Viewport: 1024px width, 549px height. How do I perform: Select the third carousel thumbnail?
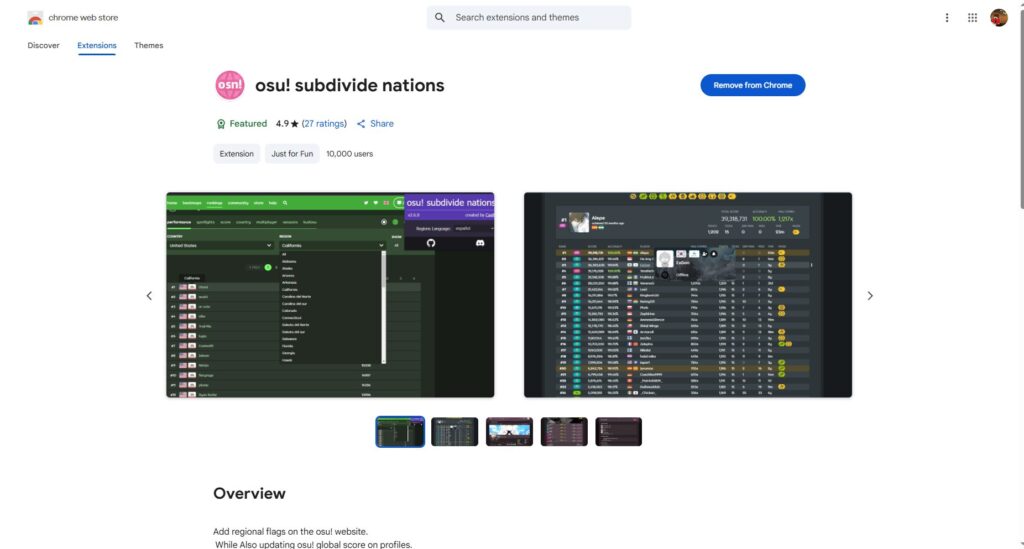point(509,431)
